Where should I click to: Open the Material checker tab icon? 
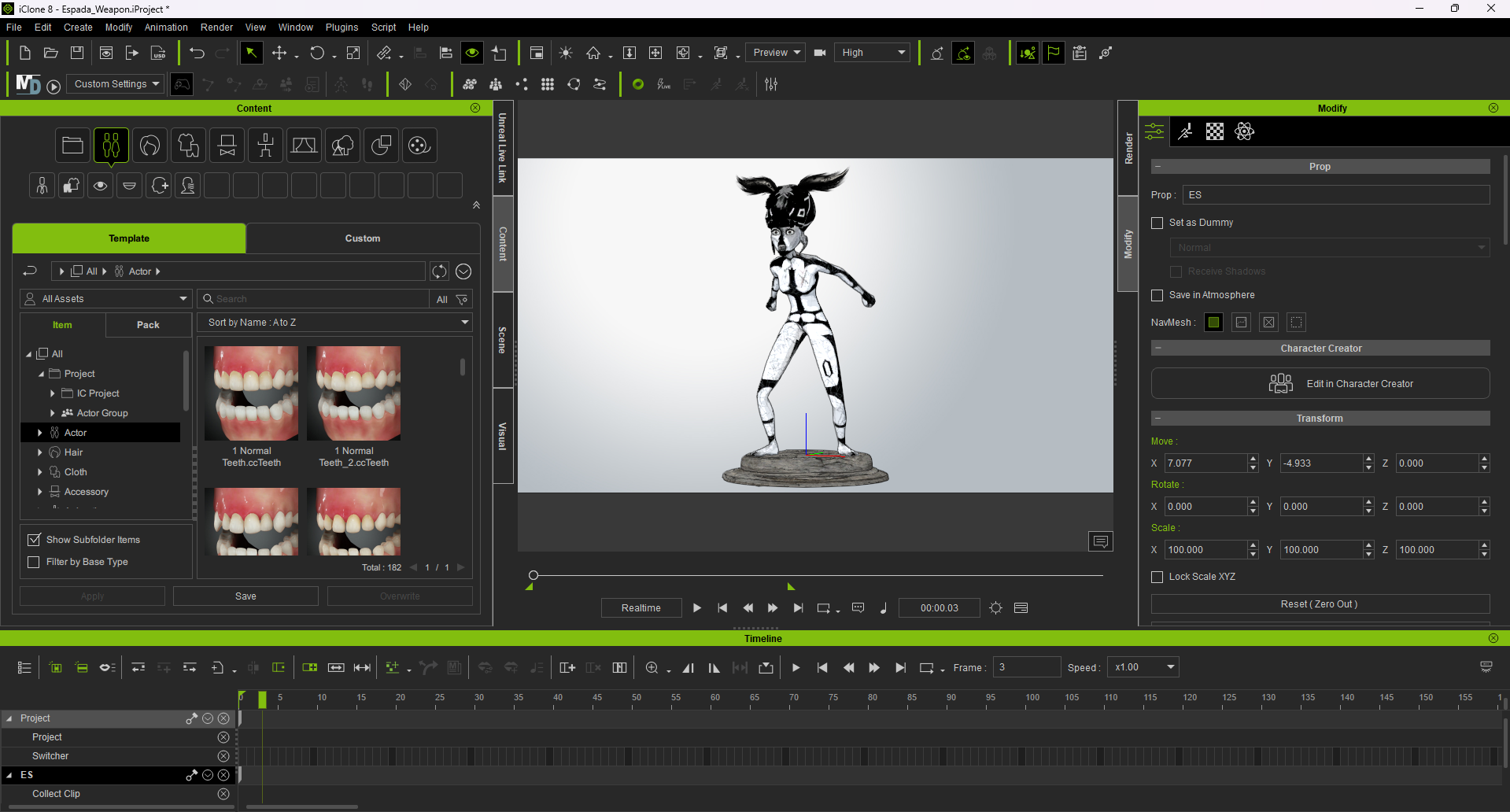1215,131
